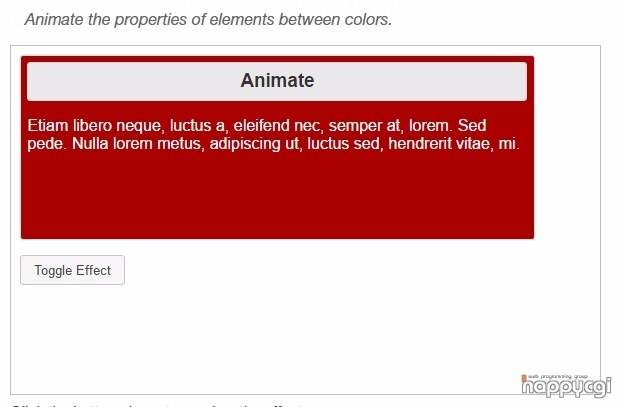Viewport: 622px width, 407px height.
Task: Click the word 'Sed' ending first line
Action: point(472,126)
